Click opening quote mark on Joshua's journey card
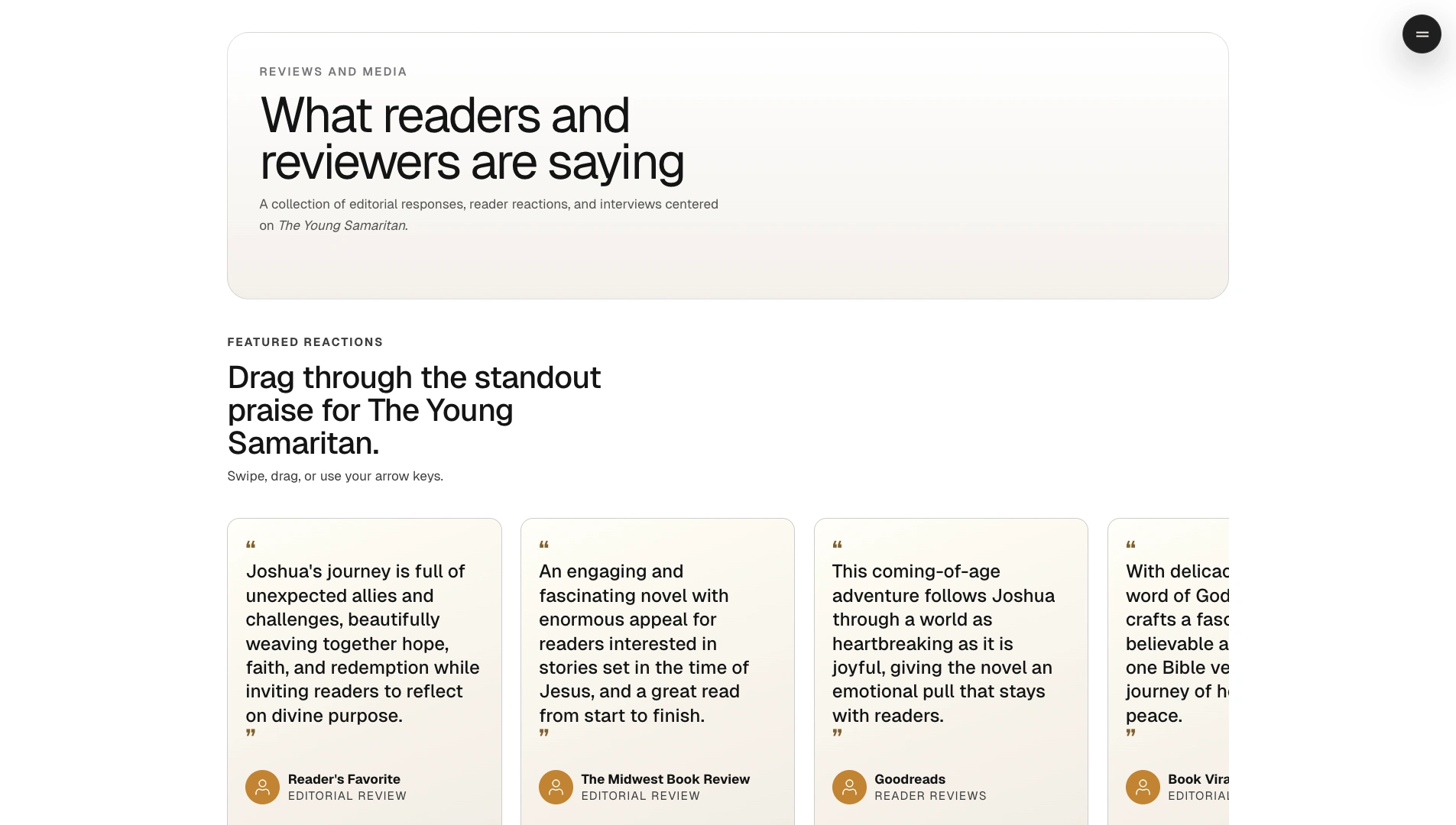Viewport: 1456px width, 825px height. pyautogui.click(x=251, y=545)
